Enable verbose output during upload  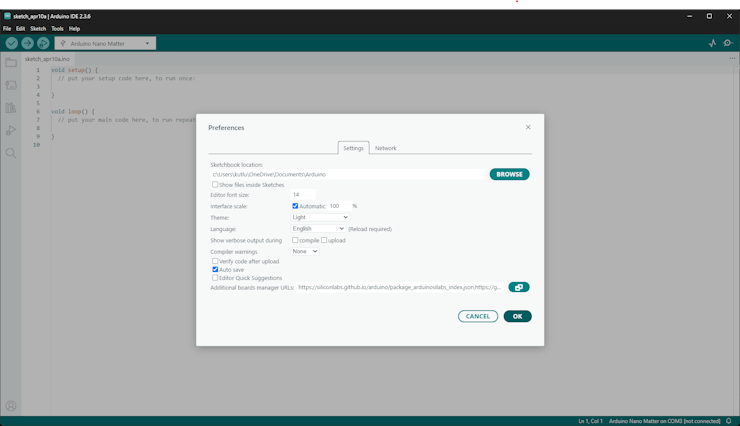tap(324, 240)
